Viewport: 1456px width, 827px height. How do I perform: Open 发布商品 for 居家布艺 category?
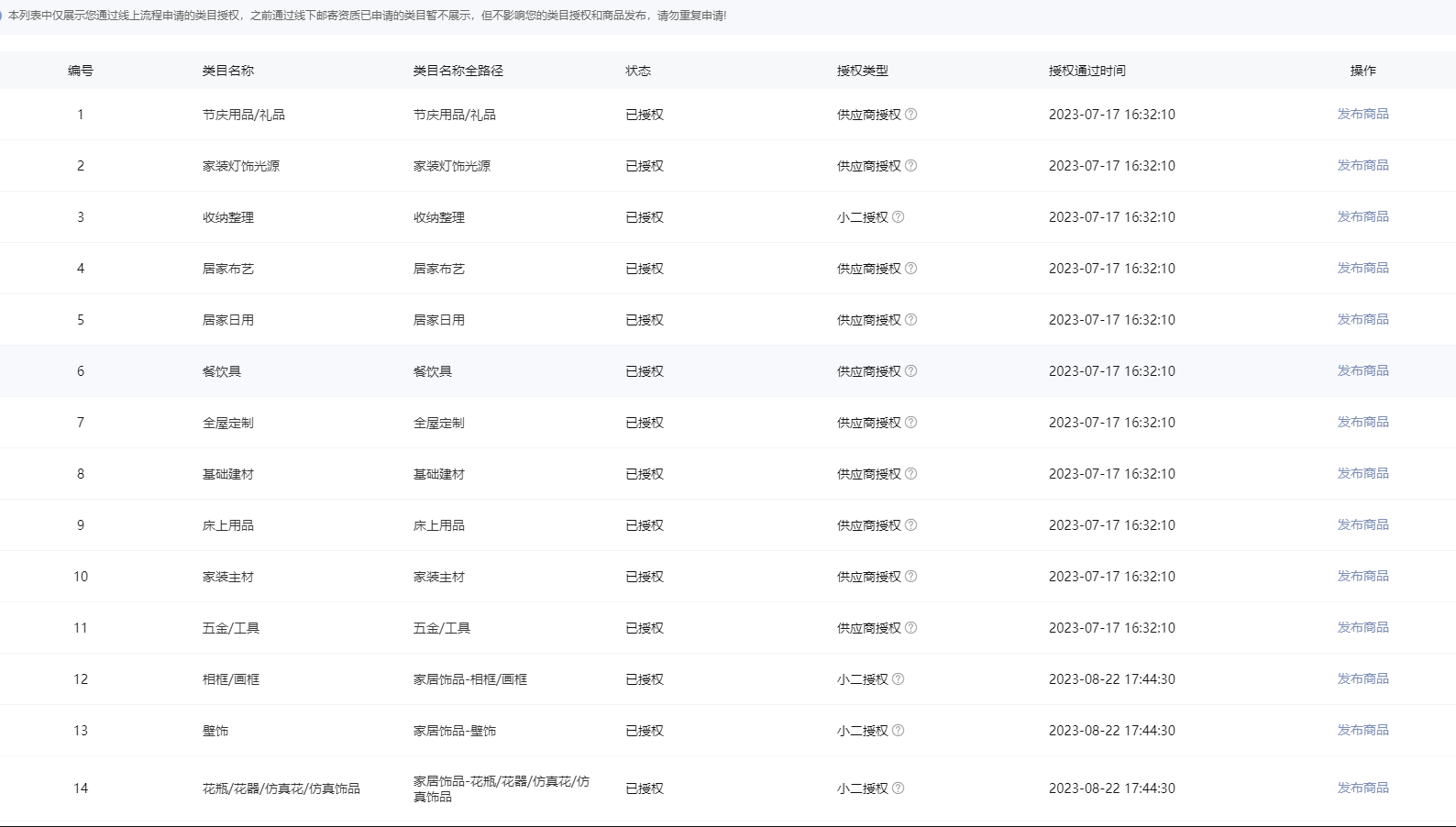(1362, 268)
